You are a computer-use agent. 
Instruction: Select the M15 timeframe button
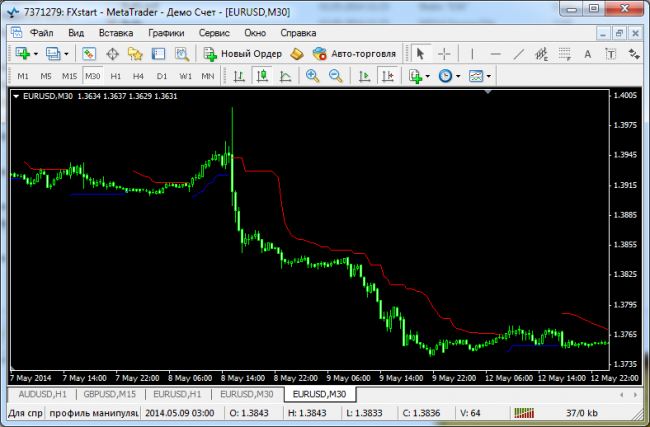pyautogui.click(x=69, y=76)
